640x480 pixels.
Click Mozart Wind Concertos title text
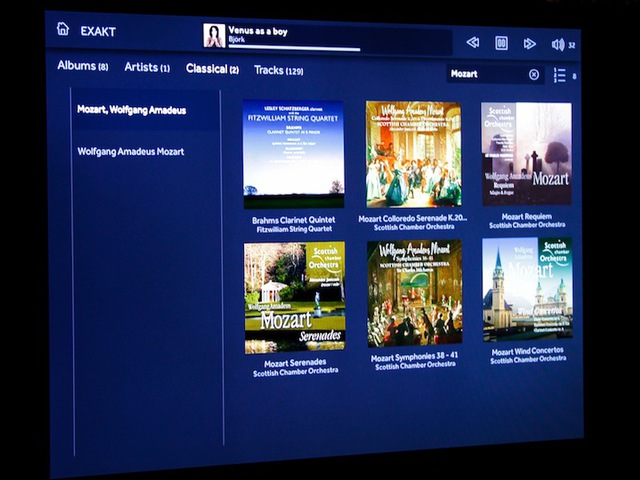tap(527, 351)
